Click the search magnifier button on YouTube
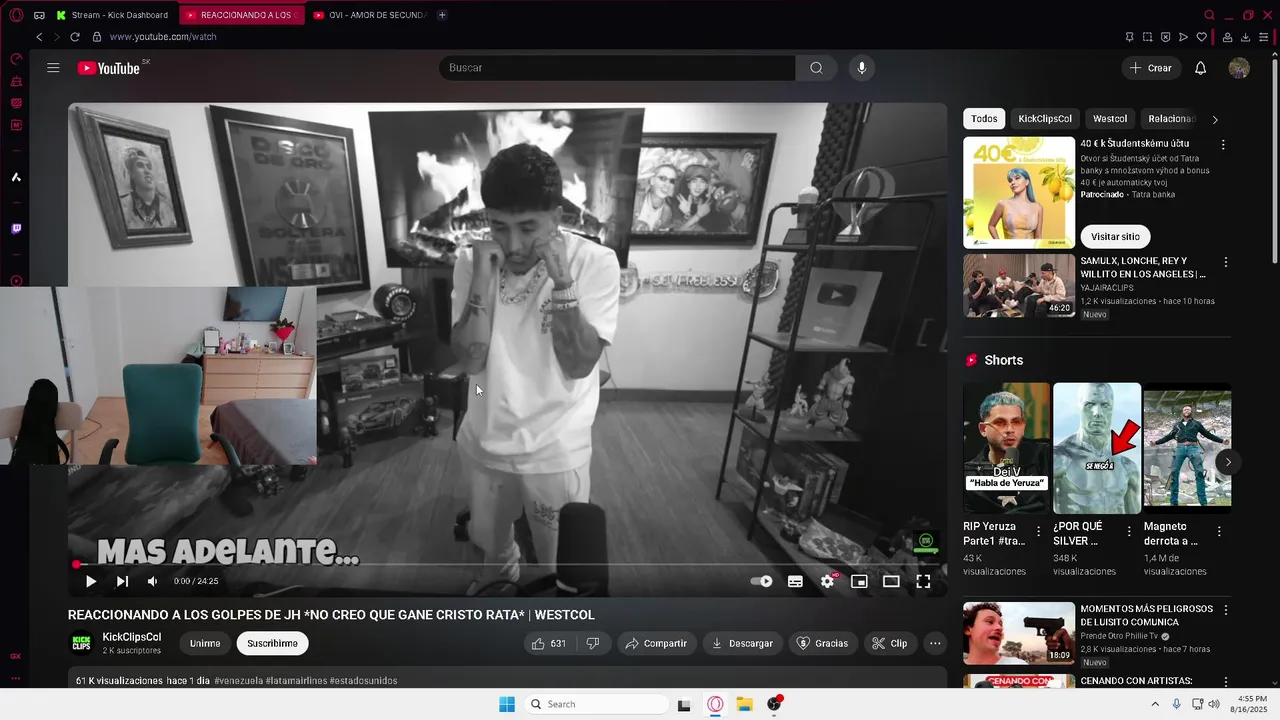 [816, 68]
